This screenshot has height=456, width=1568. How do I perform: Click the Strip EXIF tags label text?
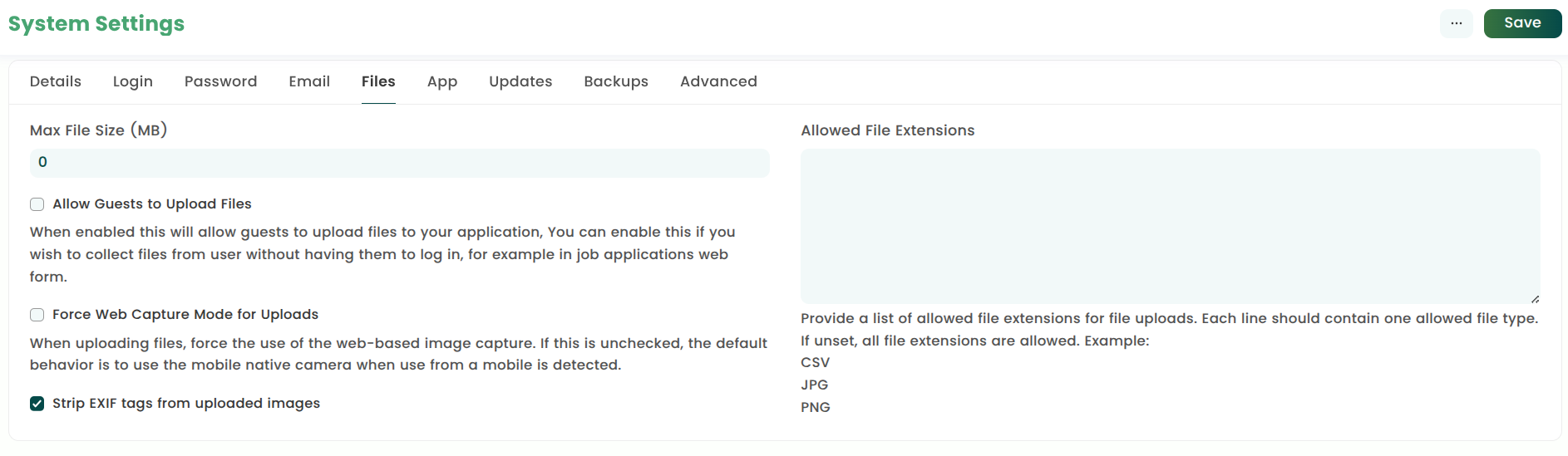186,404
